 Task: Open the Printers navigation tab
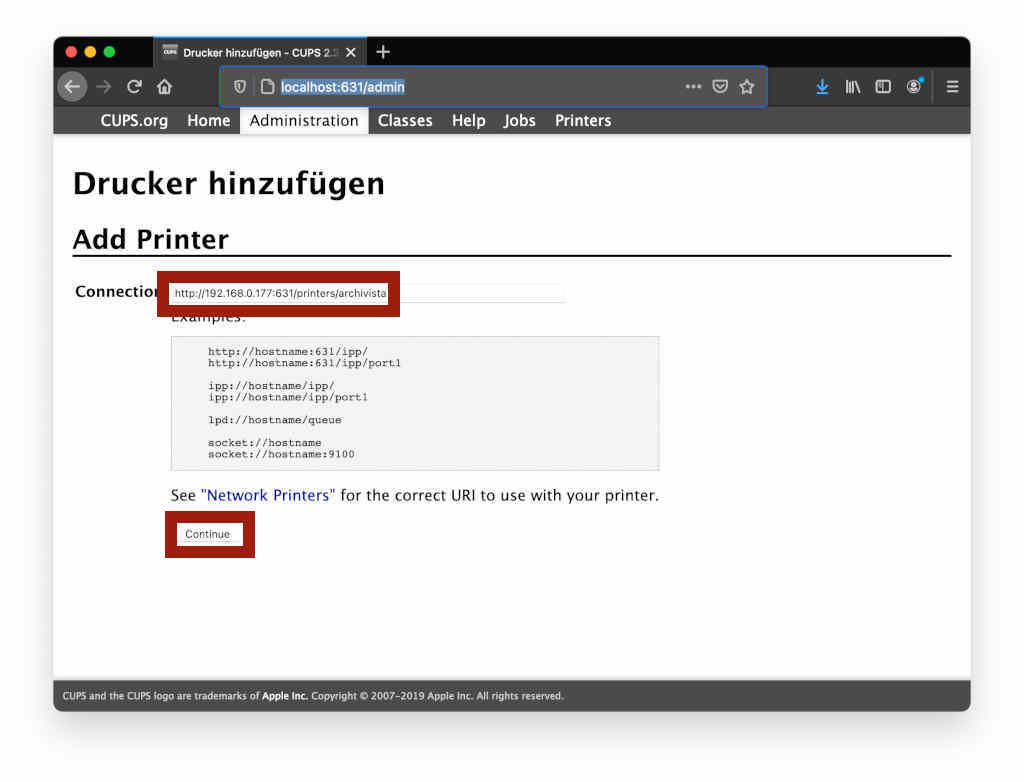583,120
